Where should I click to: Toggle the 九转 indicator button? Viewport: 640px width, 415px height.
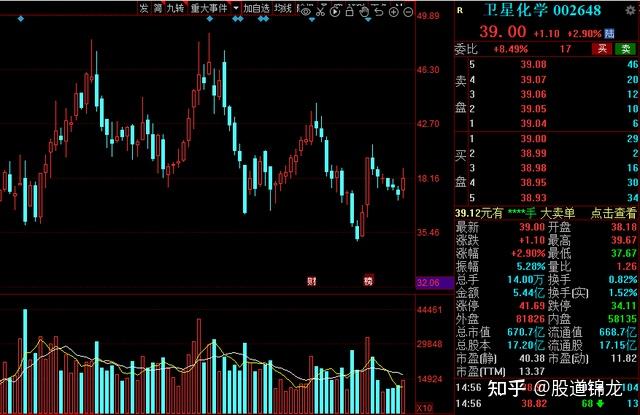pyautogui.click(x=176, y=8)
